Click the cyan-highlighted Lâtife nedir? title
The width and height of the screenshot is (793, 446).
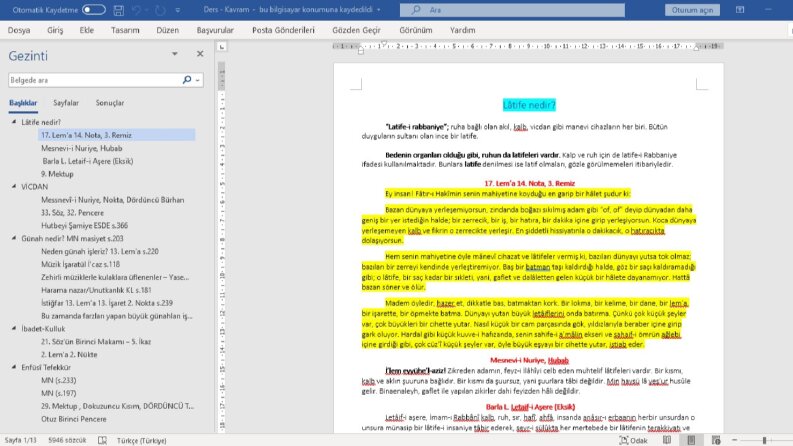pos(529,105)
